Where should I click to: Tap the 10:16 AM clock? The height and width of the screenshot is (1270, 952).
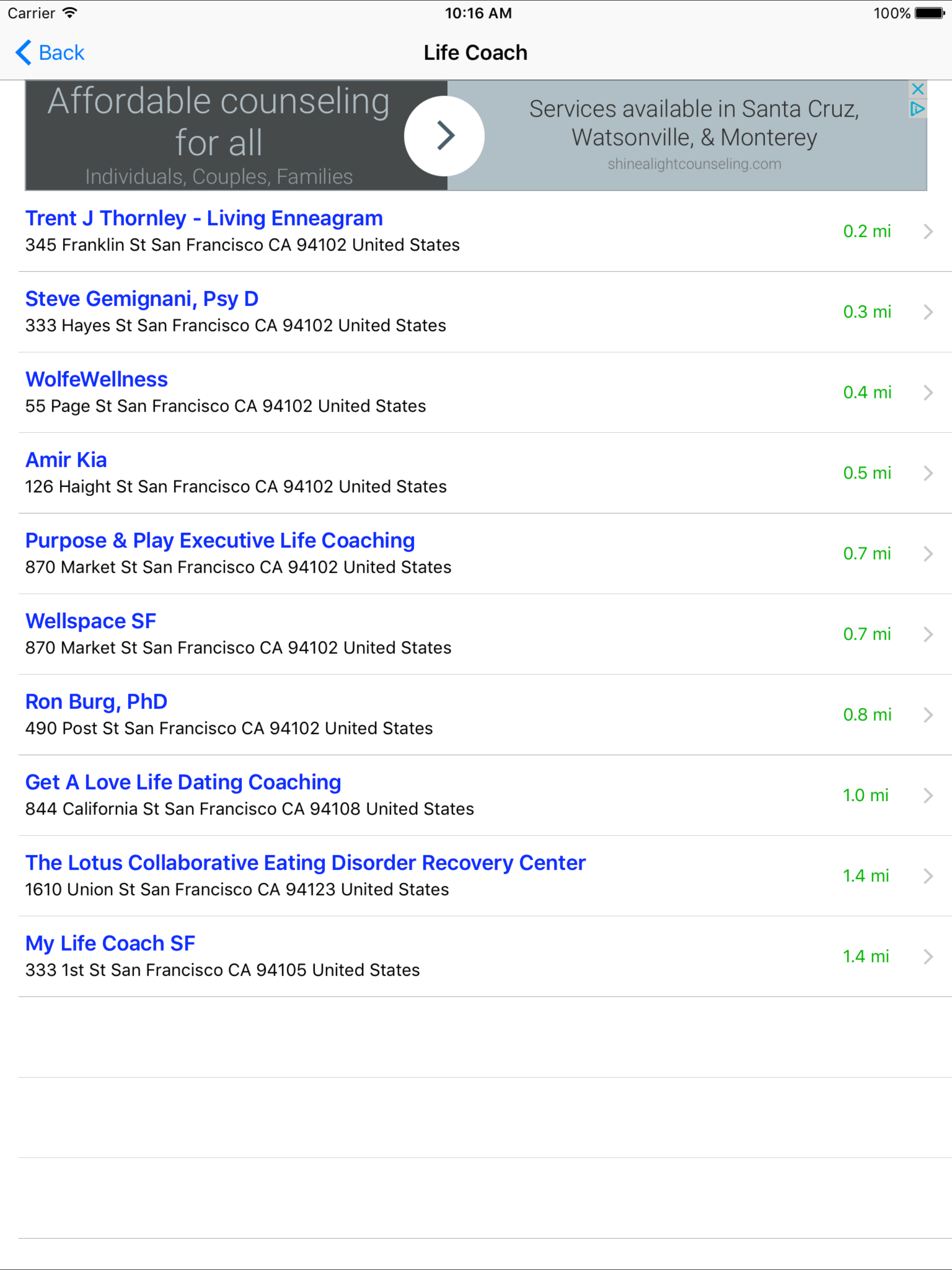click(x=478, y=13)
